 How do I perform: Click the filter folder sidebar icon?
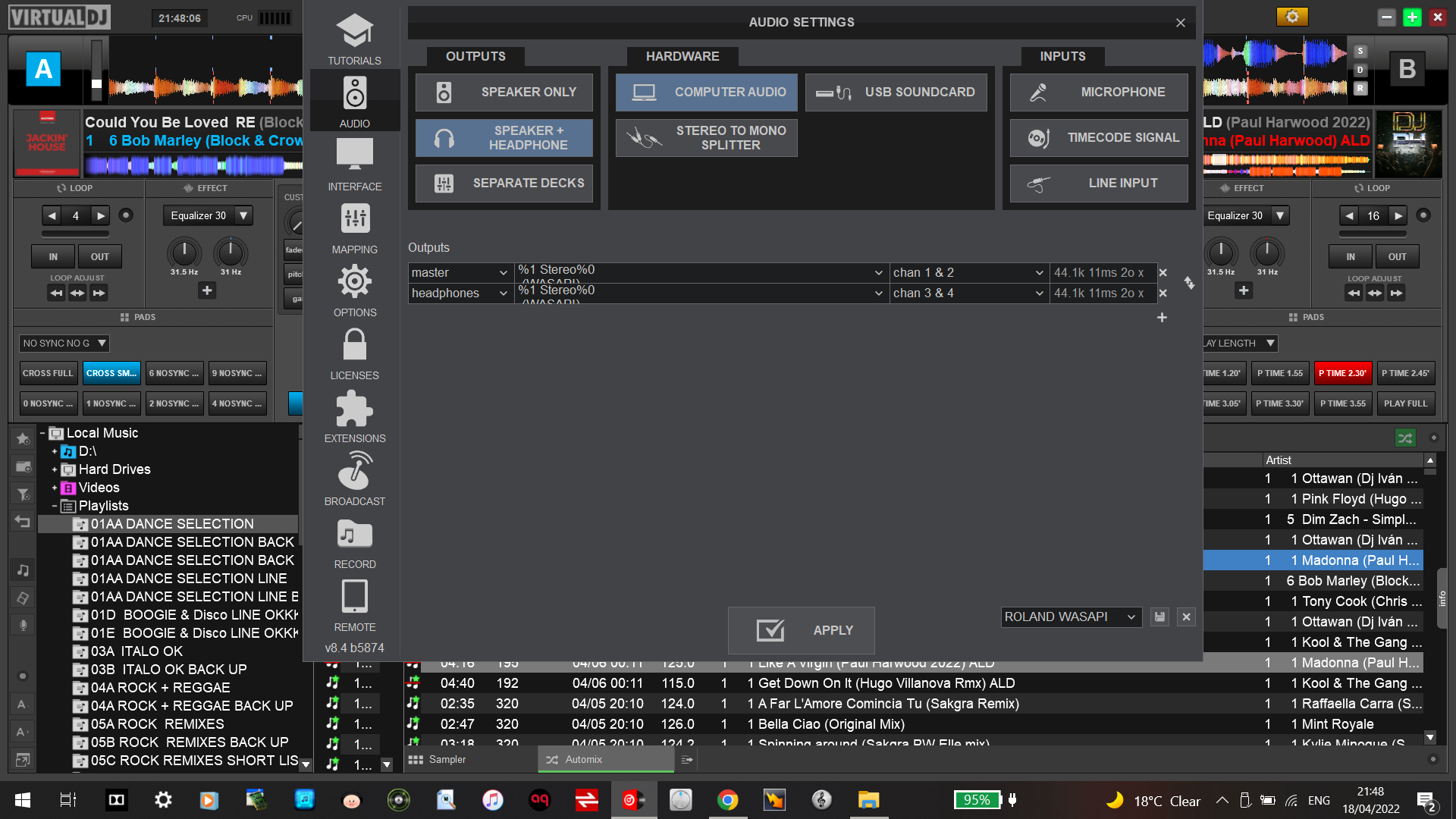tap(23, 494)
